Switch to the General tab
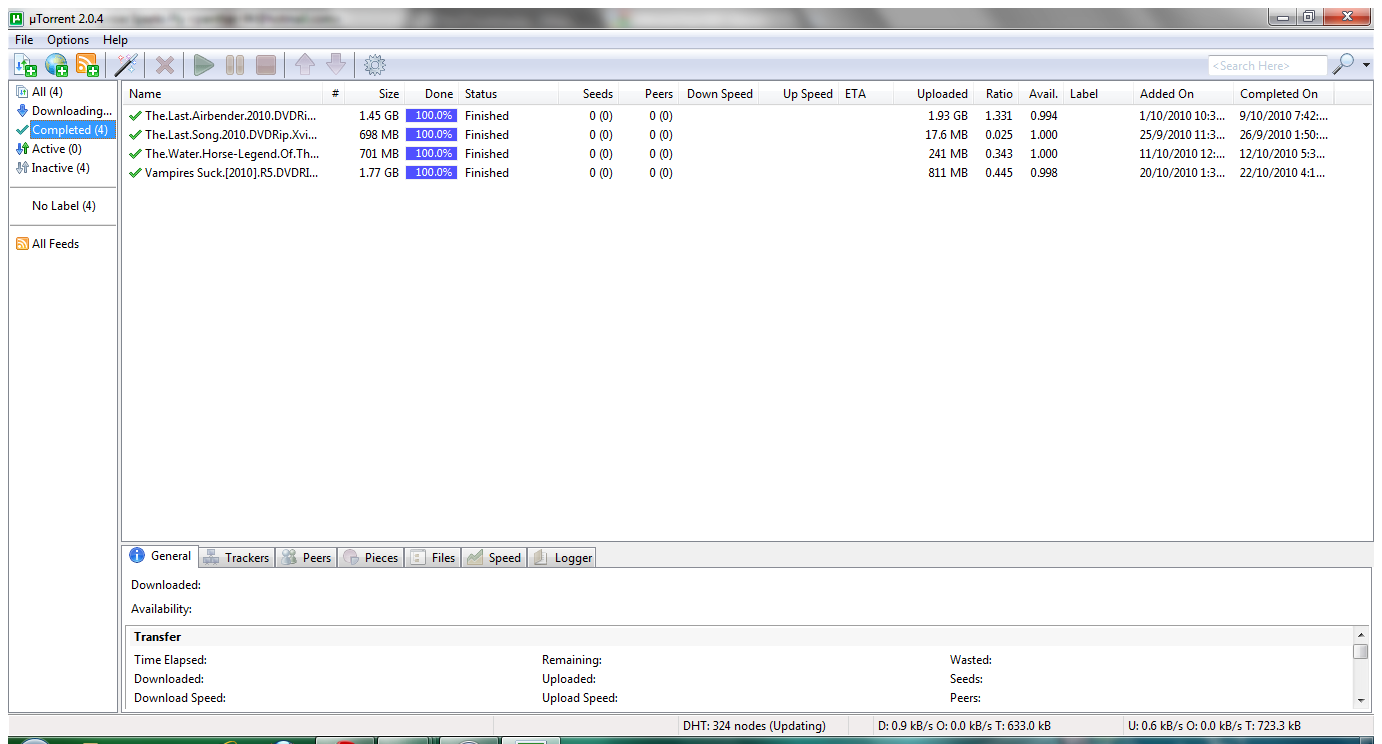The width and height of the screenshot is (1382, 744). click(x=160, y=556)
